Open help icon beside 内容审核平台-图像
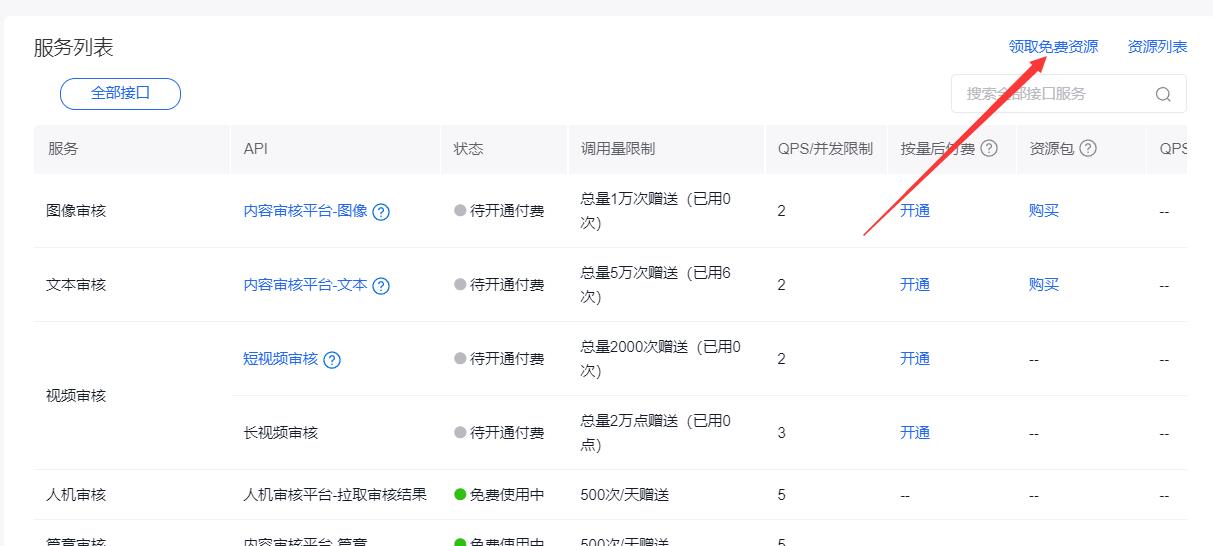This screenshot has width=1213, height=546. click(381, 212)
